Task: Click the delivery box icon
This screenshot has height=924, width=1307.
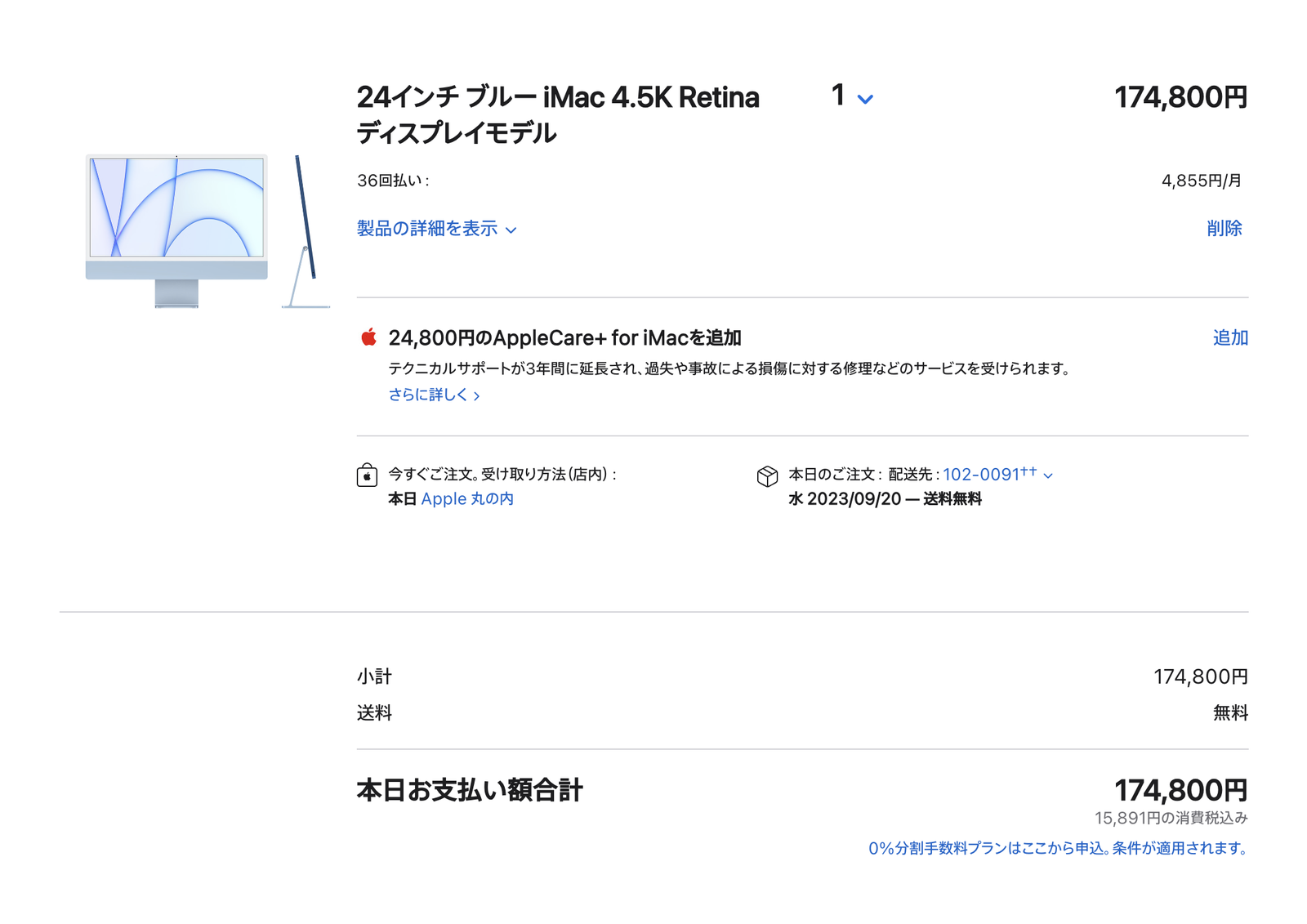Action: (x=767, y=476)
